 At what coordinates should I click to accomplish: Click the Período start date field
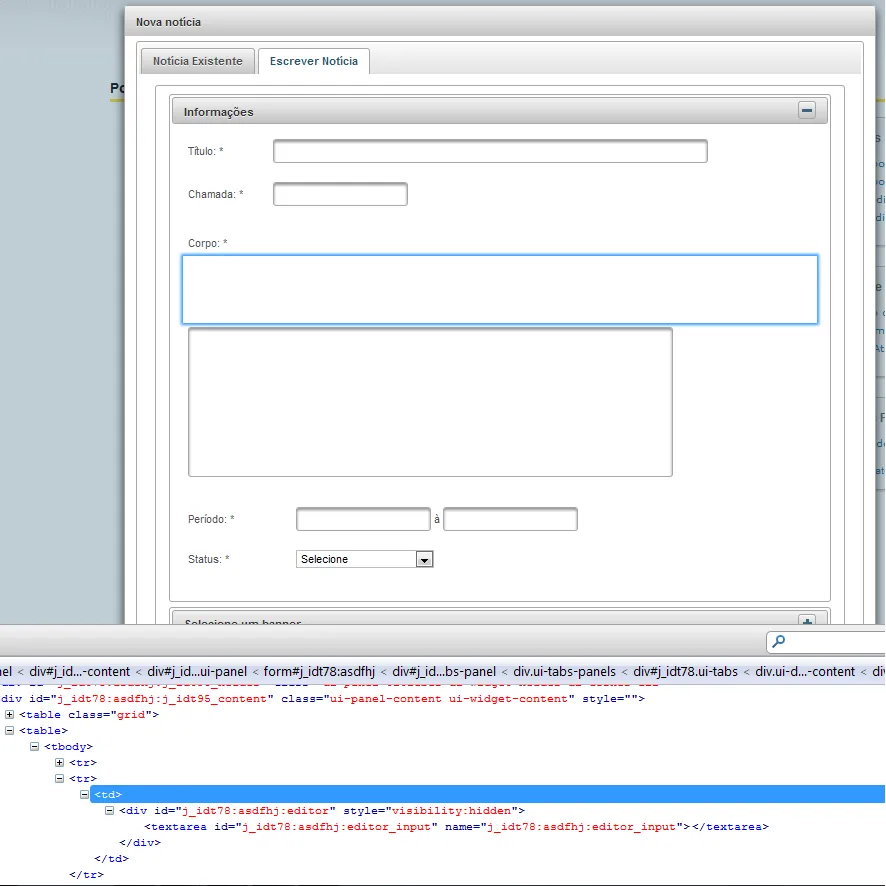pyautogui.click(x=363, y=519)
